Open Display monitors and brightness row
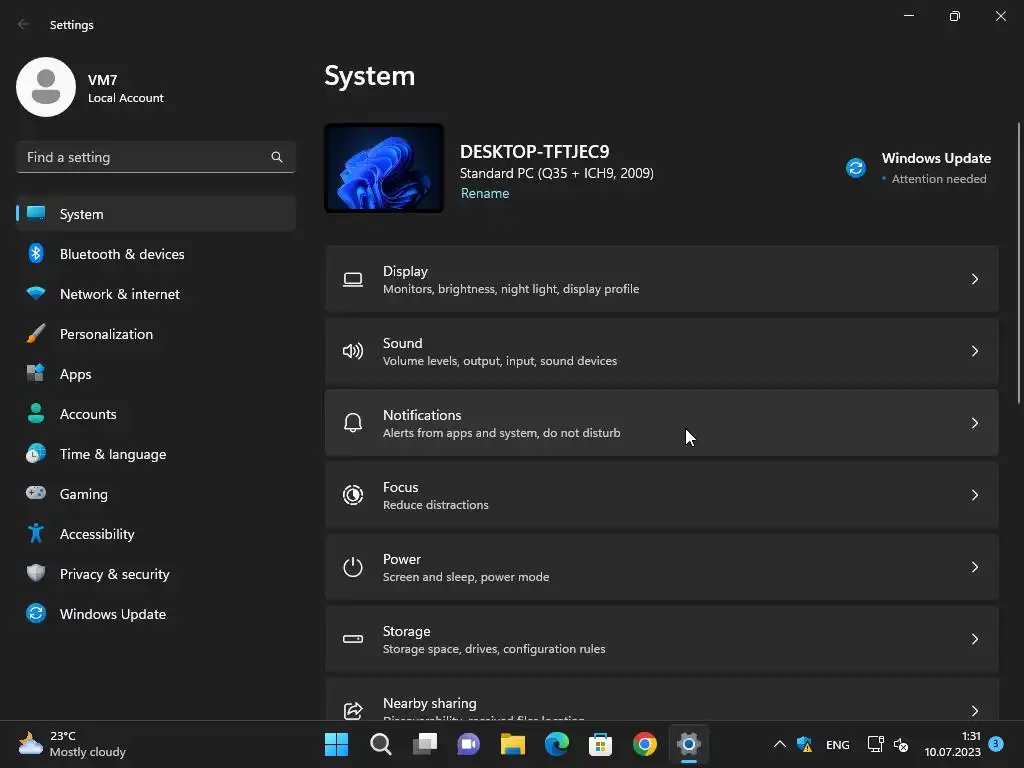The height and width of the screenshot is (768, 1024). (x=662, y=279)
